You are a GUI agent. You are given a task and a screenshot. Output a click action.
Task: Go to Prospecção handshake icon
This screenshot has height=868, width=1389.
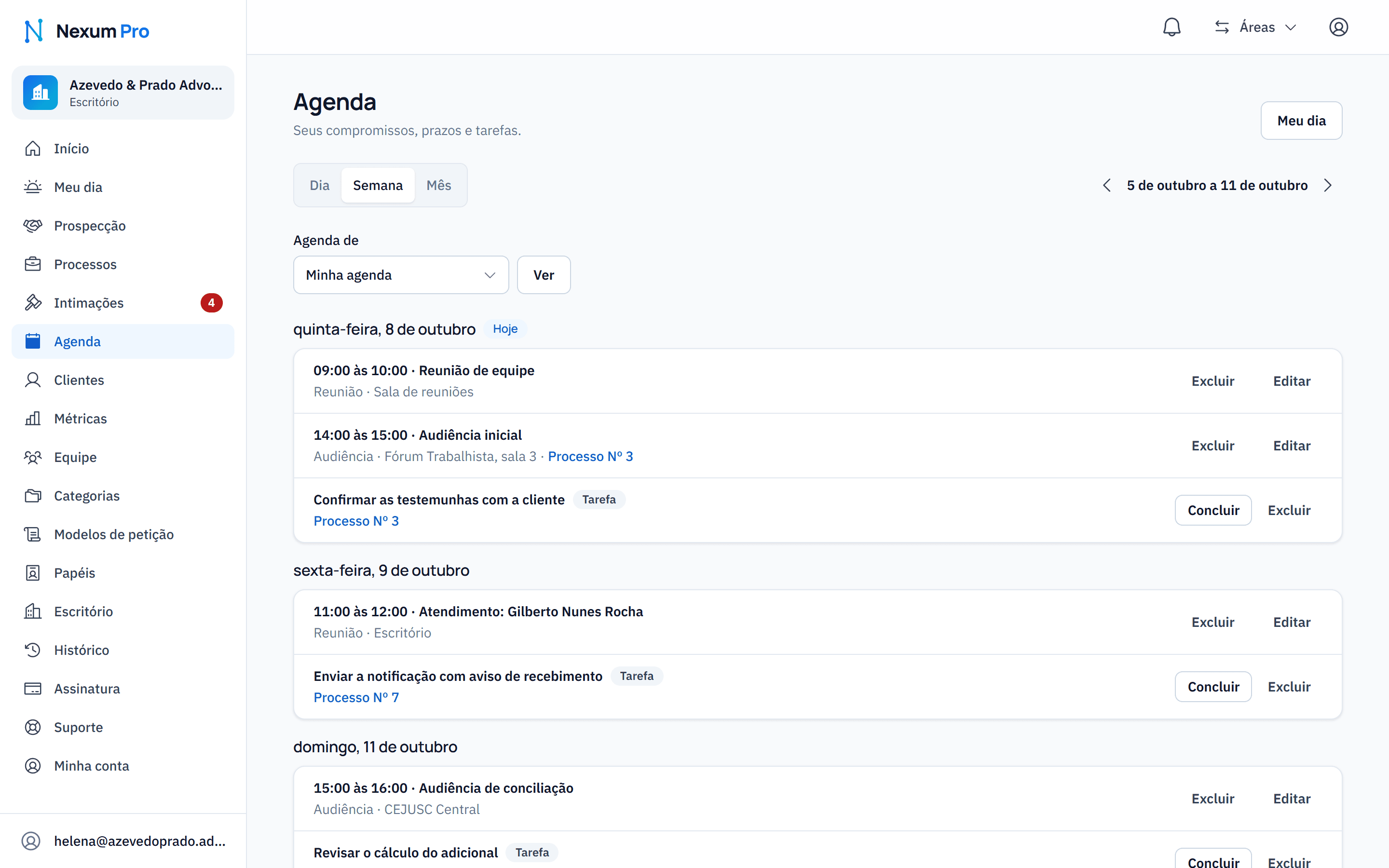point(33,226)
